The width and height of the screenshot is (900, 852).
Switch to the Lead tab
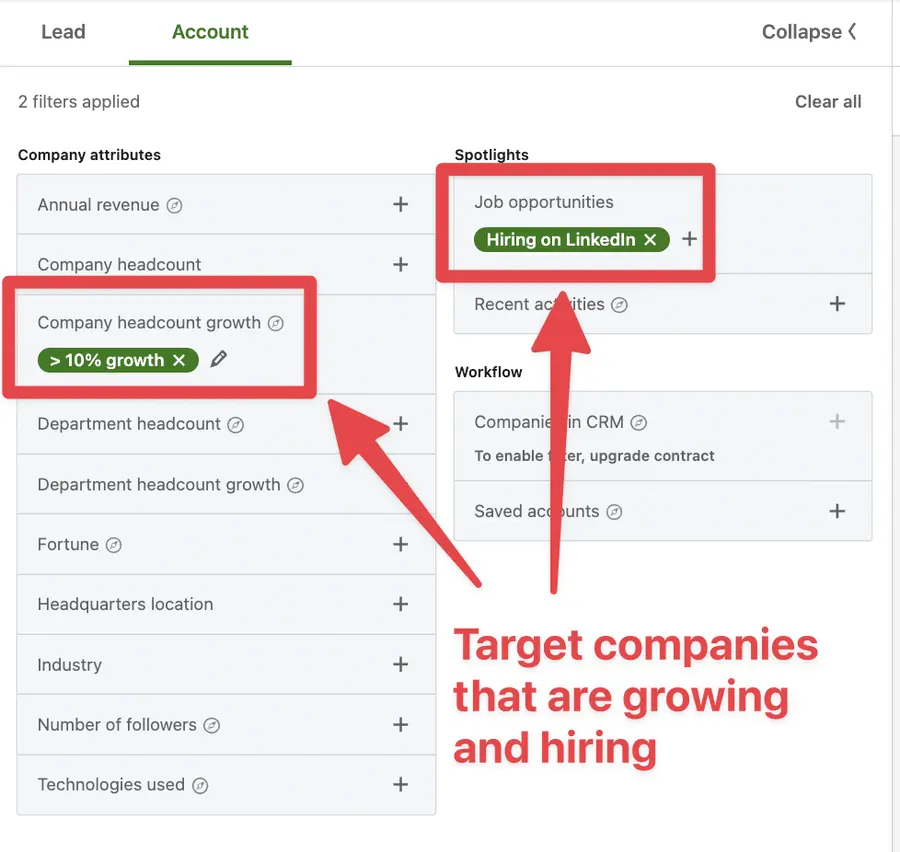click(62, 32)
